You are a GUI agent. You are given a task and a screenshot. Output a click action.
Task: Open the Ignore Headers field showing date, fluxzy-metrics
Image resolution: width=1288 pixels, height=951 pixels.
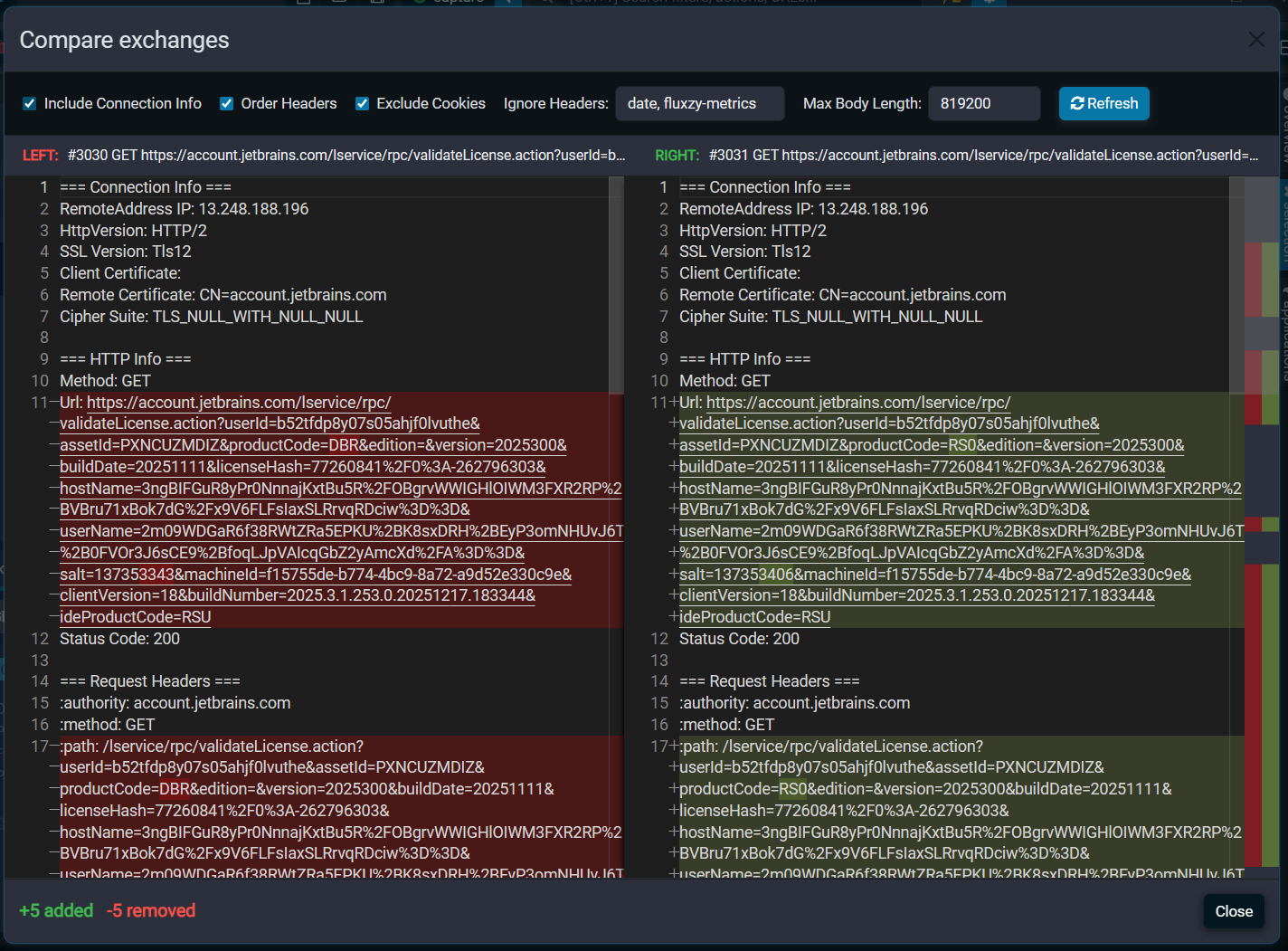click(x=699, y=103)
